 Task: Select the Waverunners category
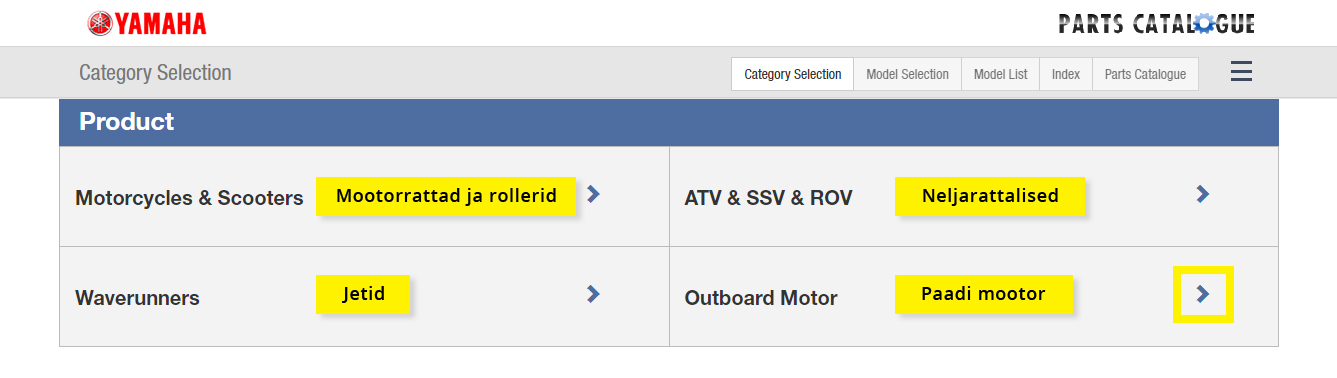(x=137, y=298)
